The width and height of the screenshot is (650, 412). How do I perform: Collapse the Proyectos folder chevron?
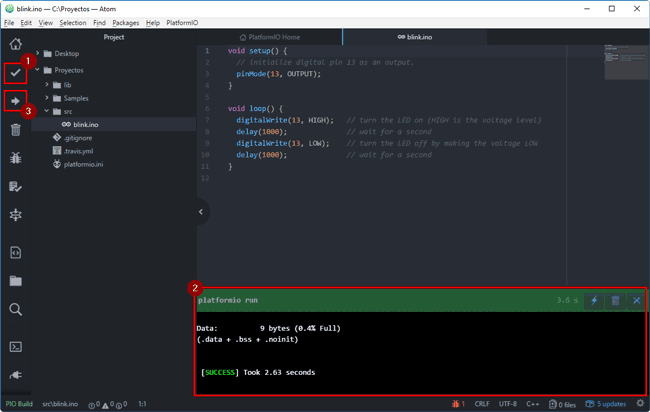click(x=38, y=70)
